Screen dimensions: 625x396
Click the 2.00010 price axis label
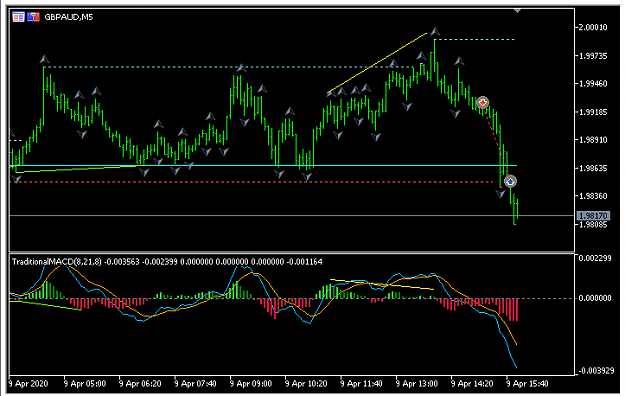(x=593, y=27)
